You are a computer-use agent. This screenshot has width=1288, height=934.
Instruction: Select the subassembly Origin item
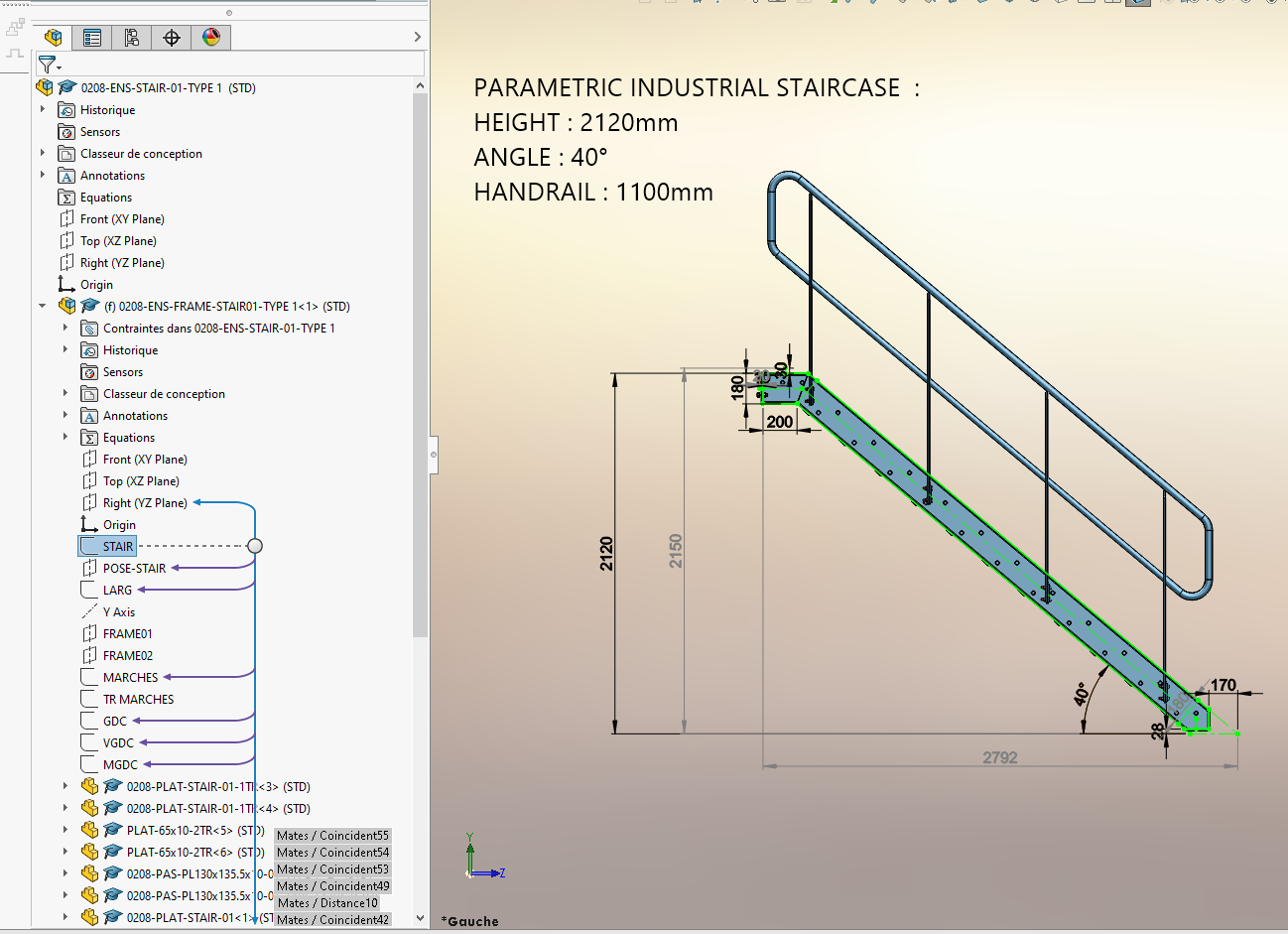119,525
